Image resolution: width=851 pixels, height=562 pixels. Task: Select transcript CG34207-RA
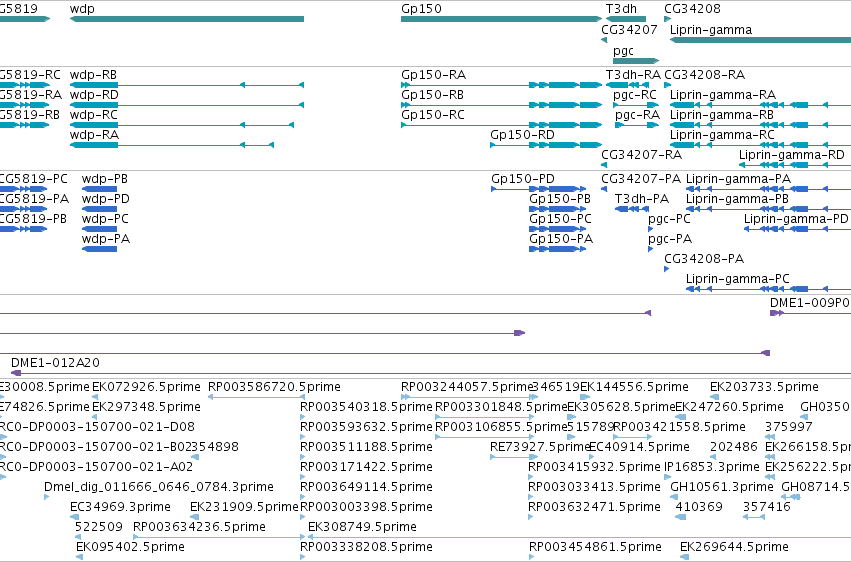point(604,165)
